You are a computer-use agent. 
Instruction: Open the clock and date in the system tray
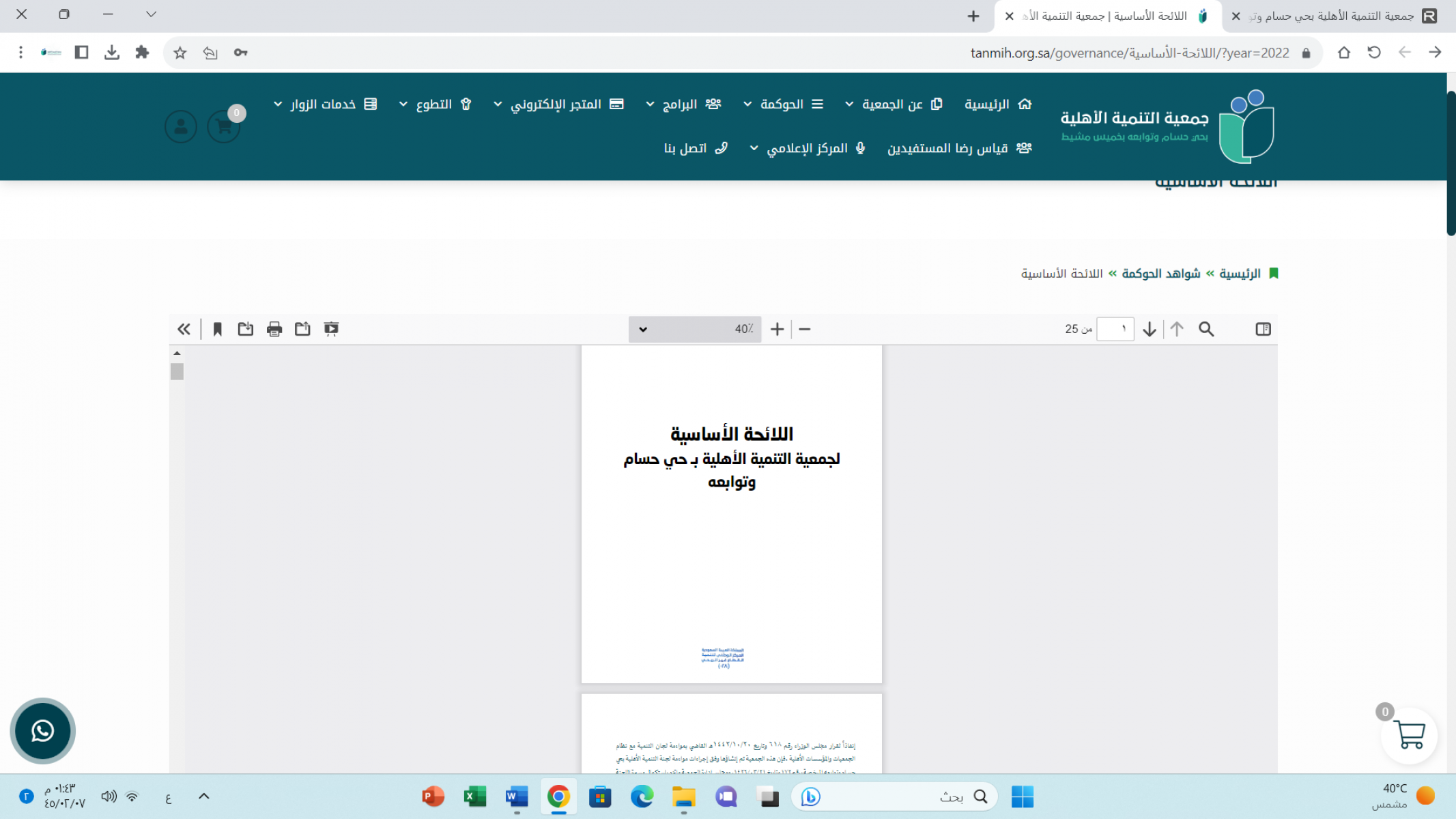pos(65,796)
